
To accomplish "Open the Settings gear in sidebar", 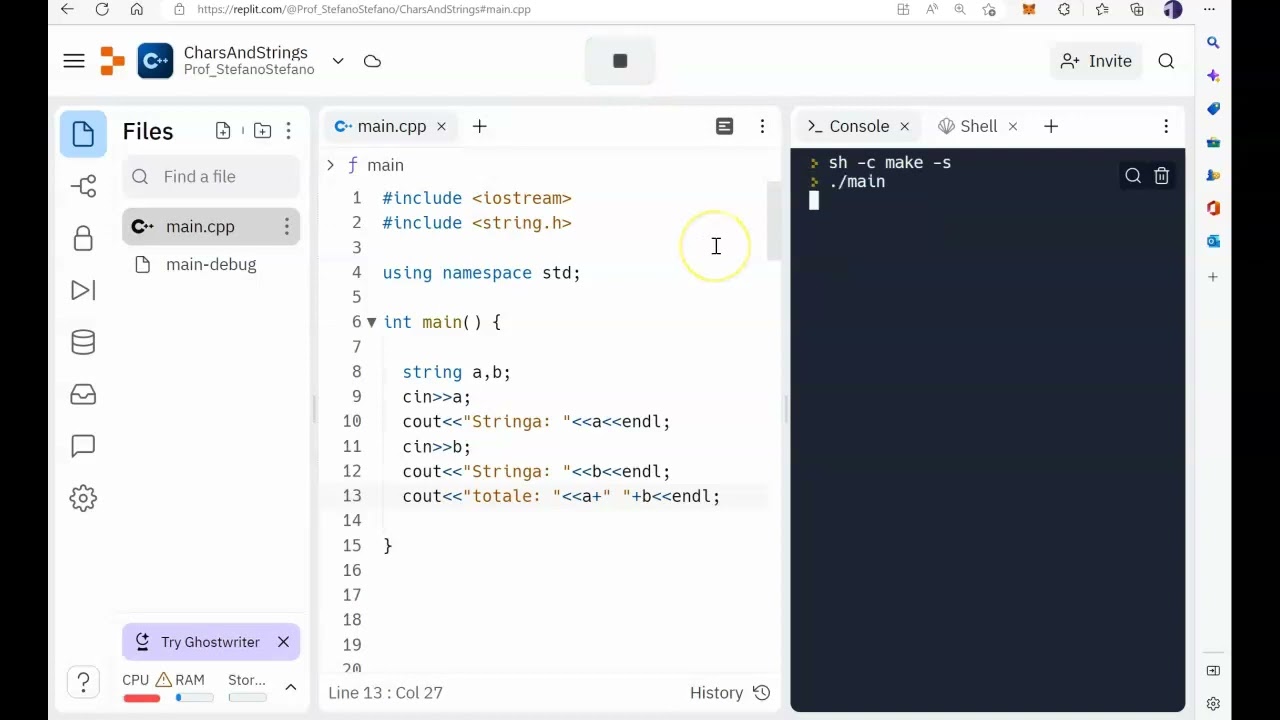I will click(83, 498).
